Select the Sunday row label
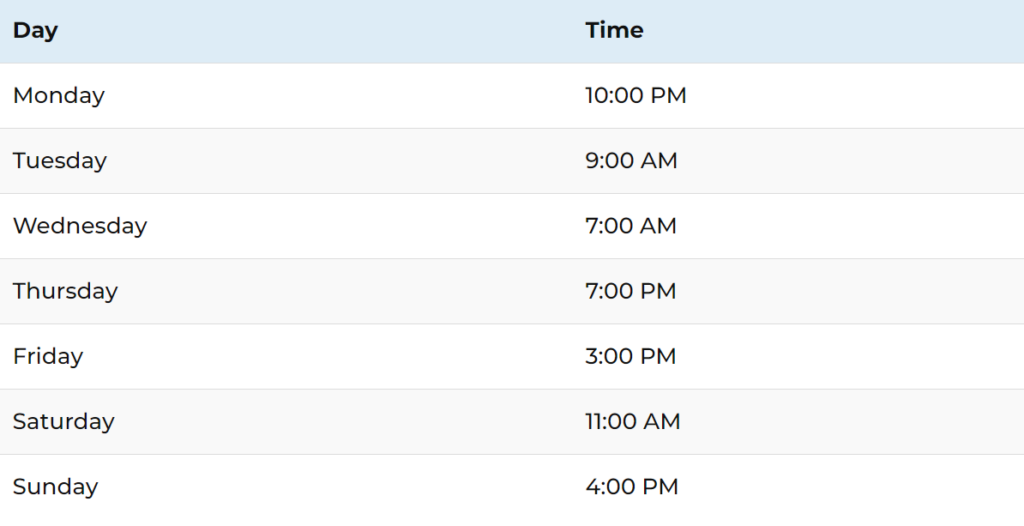1024x526 pixels. pos(56,487)
